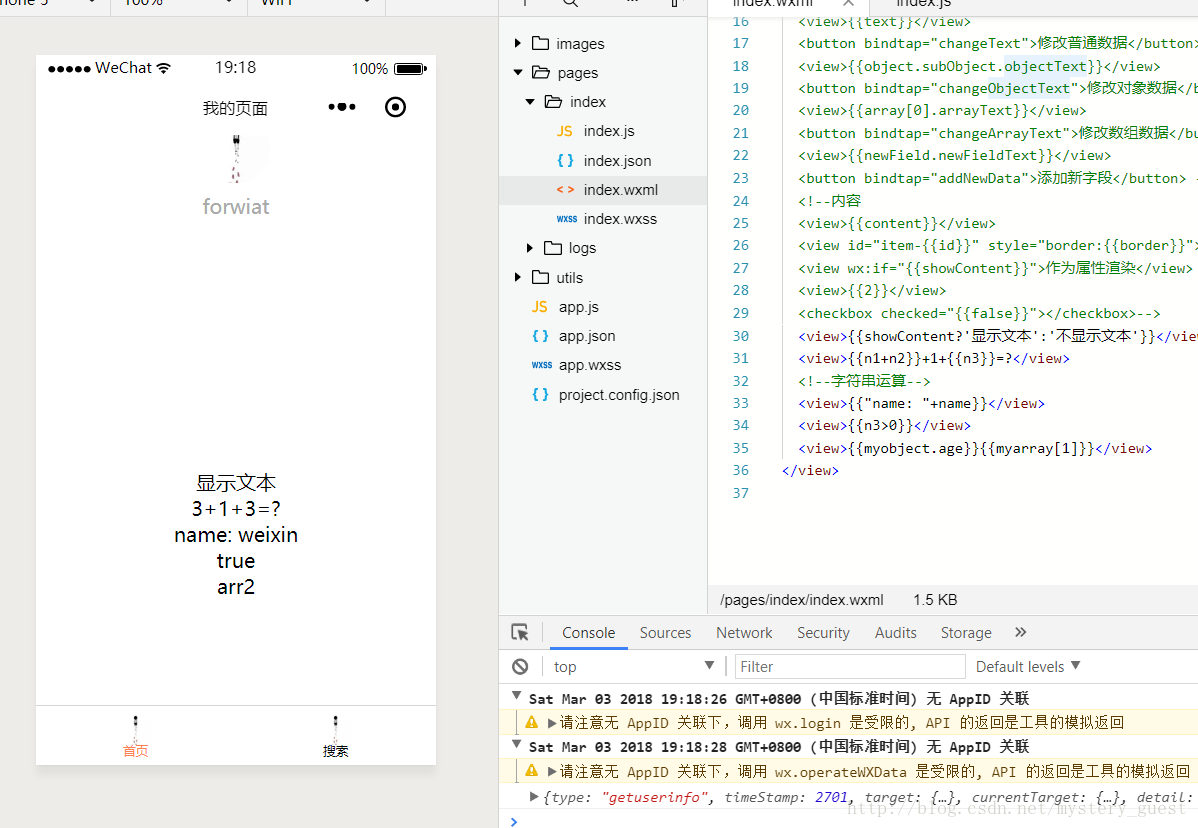Screen dimensions: 1198x828
Task: Open the Default levels dropdown
Action: pyautogui.click(x=1028, y=667)
